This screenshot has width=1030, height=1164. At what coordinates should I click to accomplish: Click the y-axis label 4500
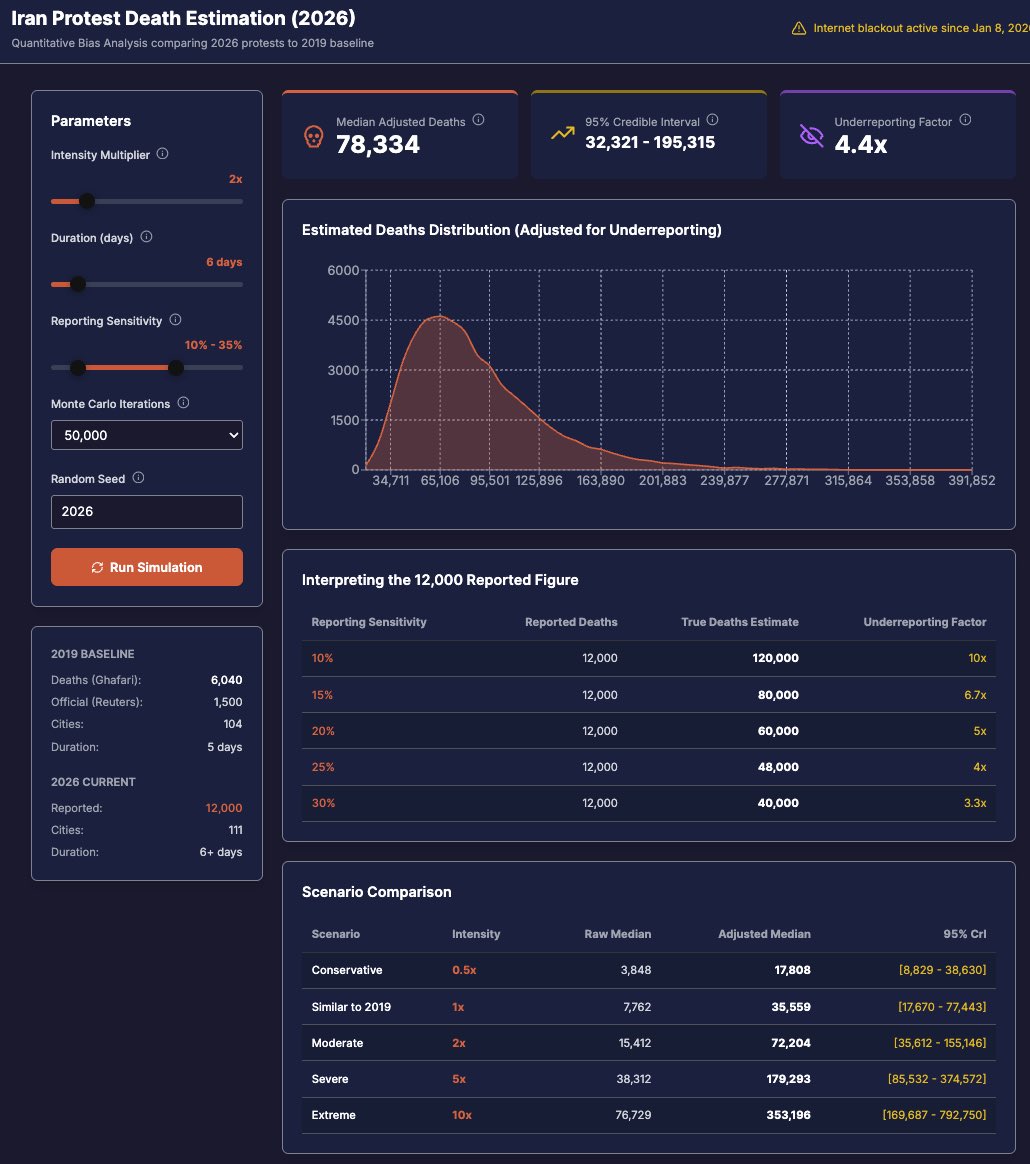point(343,320)
